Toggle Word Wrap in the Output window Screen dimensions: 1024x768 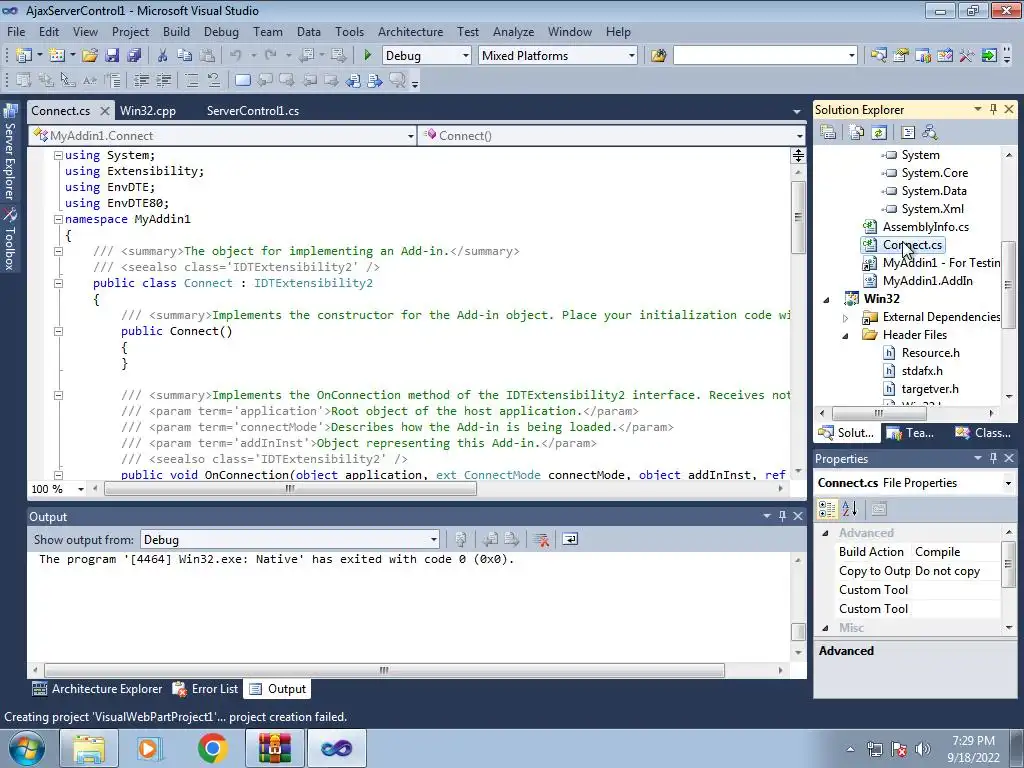tap(570, 539)
